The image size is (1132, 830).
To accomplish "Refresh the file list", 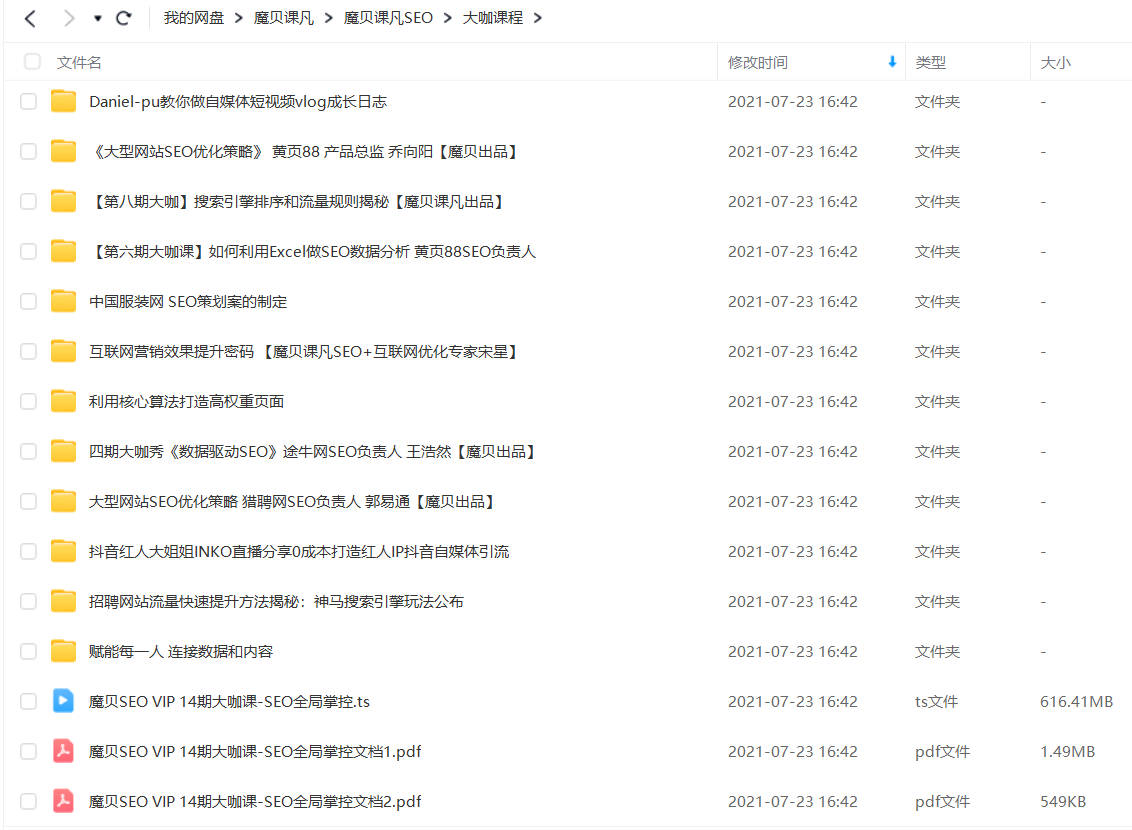I will tap(123, 18).
